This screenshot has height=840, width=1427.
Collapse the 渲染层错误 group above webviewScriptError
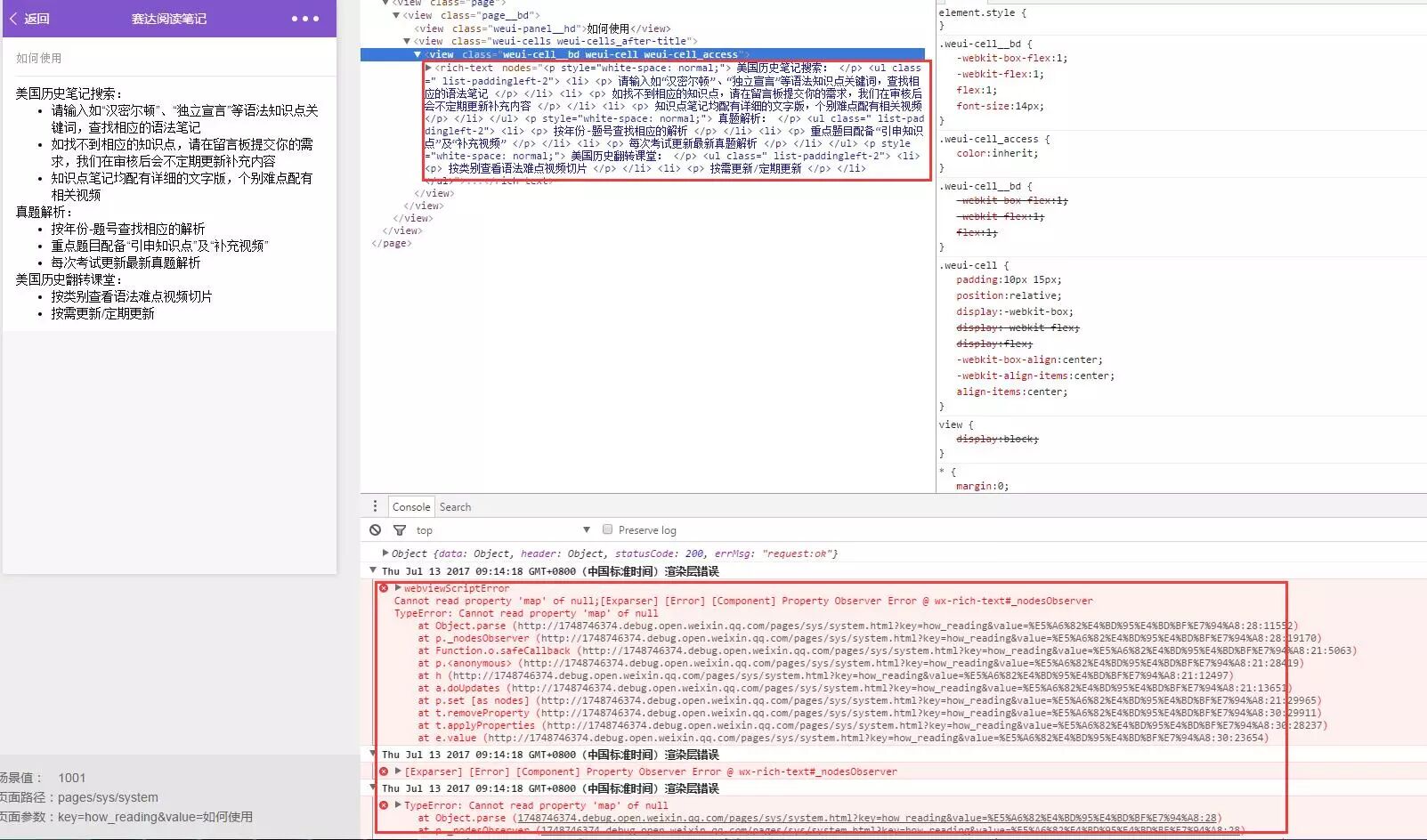(374, 571)
